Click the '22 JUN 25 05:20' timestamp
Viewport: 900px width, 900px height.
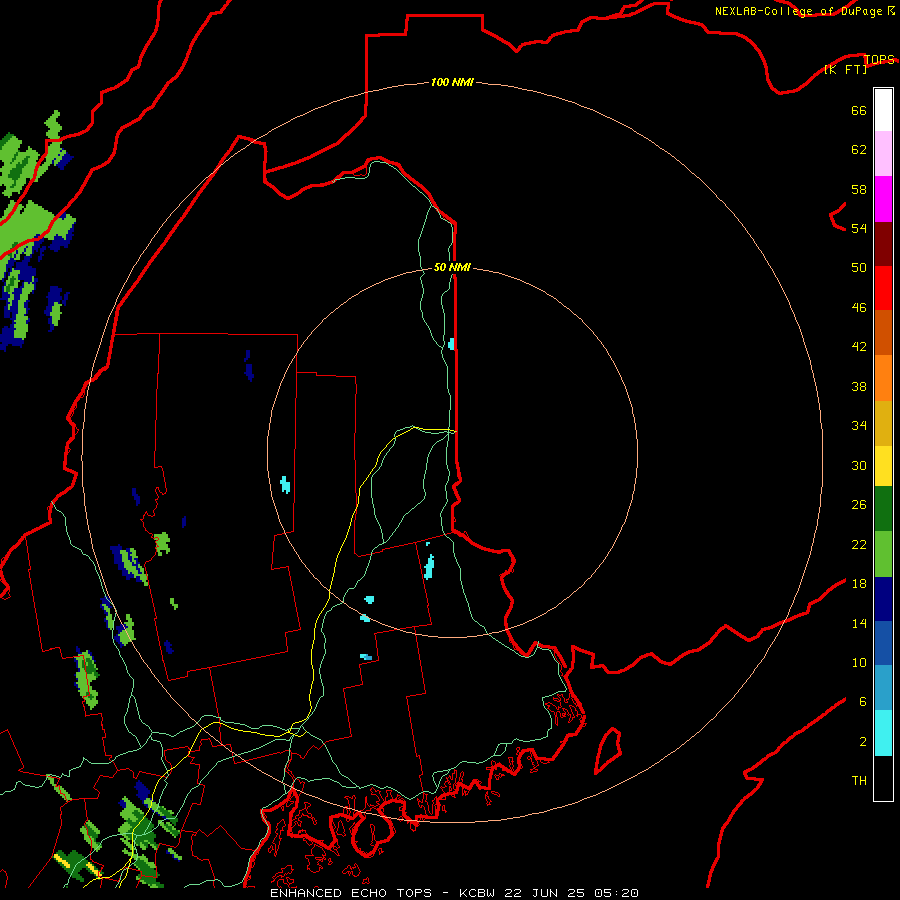[572, 893]
